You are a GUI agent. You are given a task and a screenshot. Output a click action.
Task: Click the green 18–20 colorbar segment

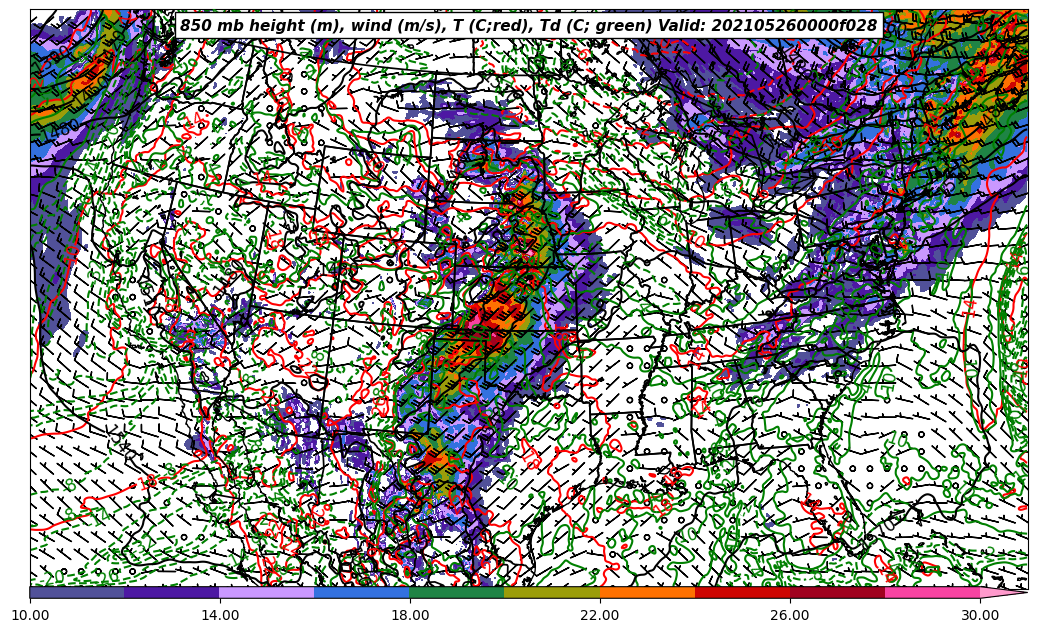[x=457, y=592]
